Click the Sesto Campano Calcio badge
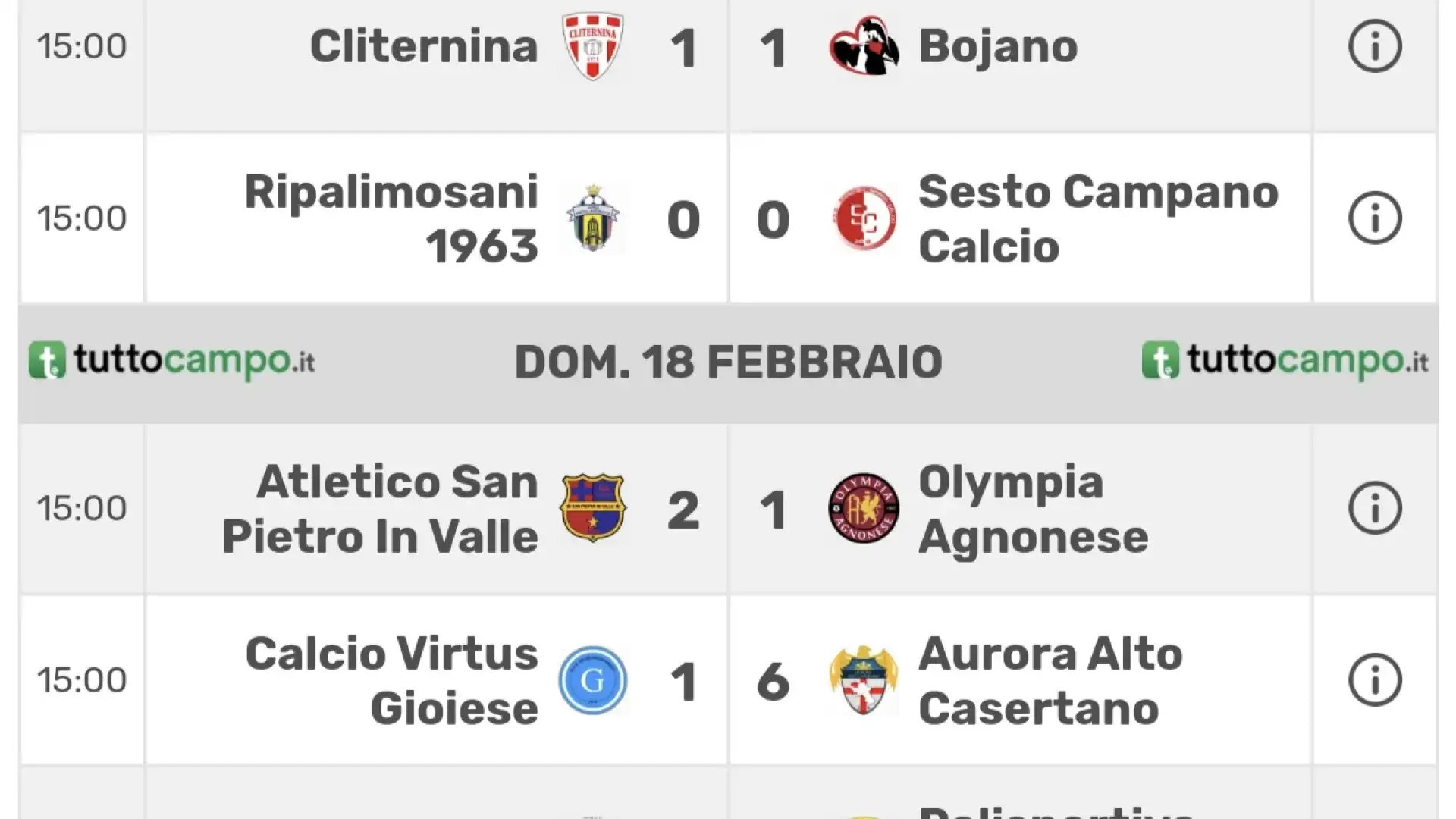 [864, 218]
